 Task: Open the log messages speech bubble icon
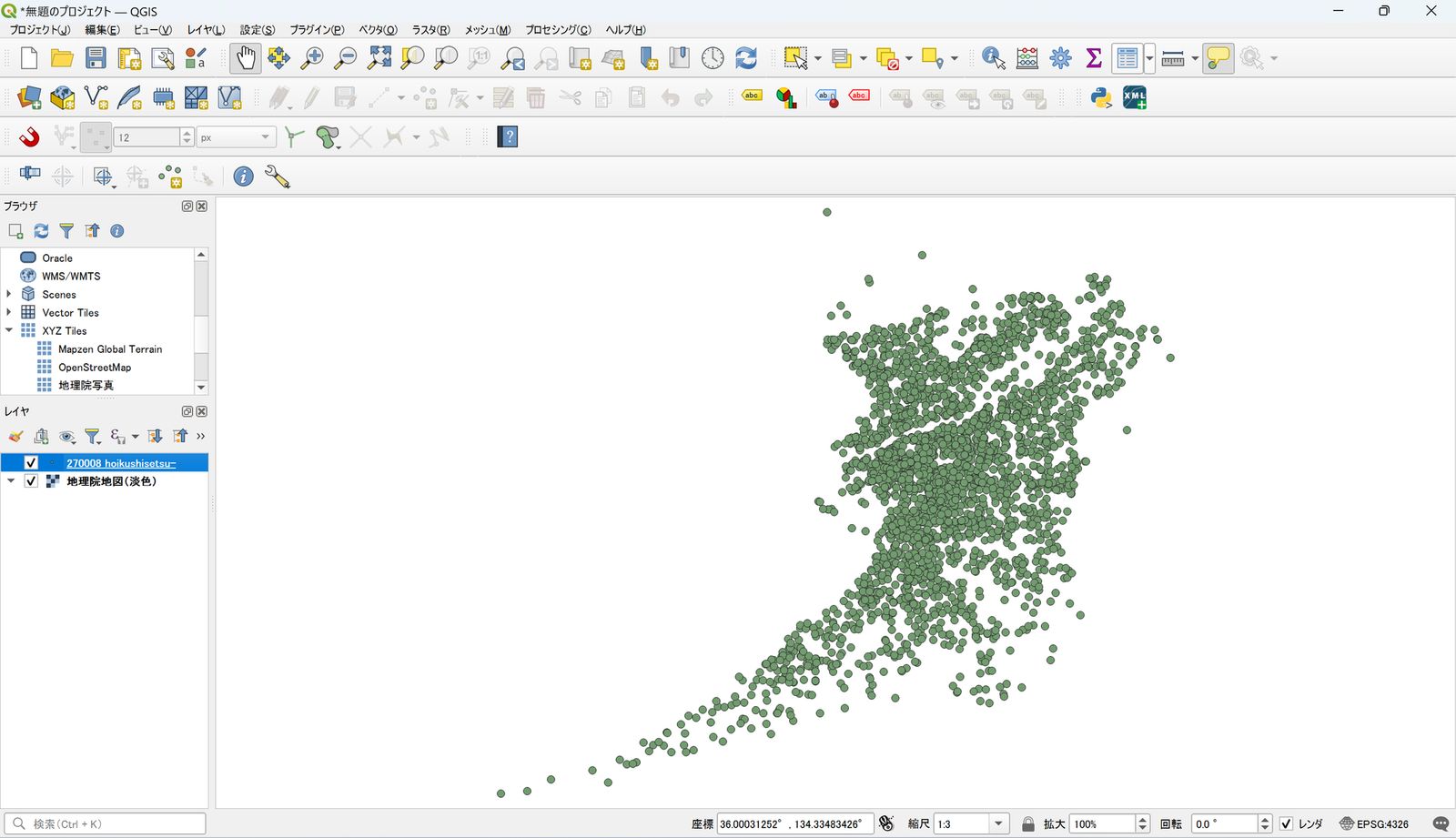[1441, 823]
